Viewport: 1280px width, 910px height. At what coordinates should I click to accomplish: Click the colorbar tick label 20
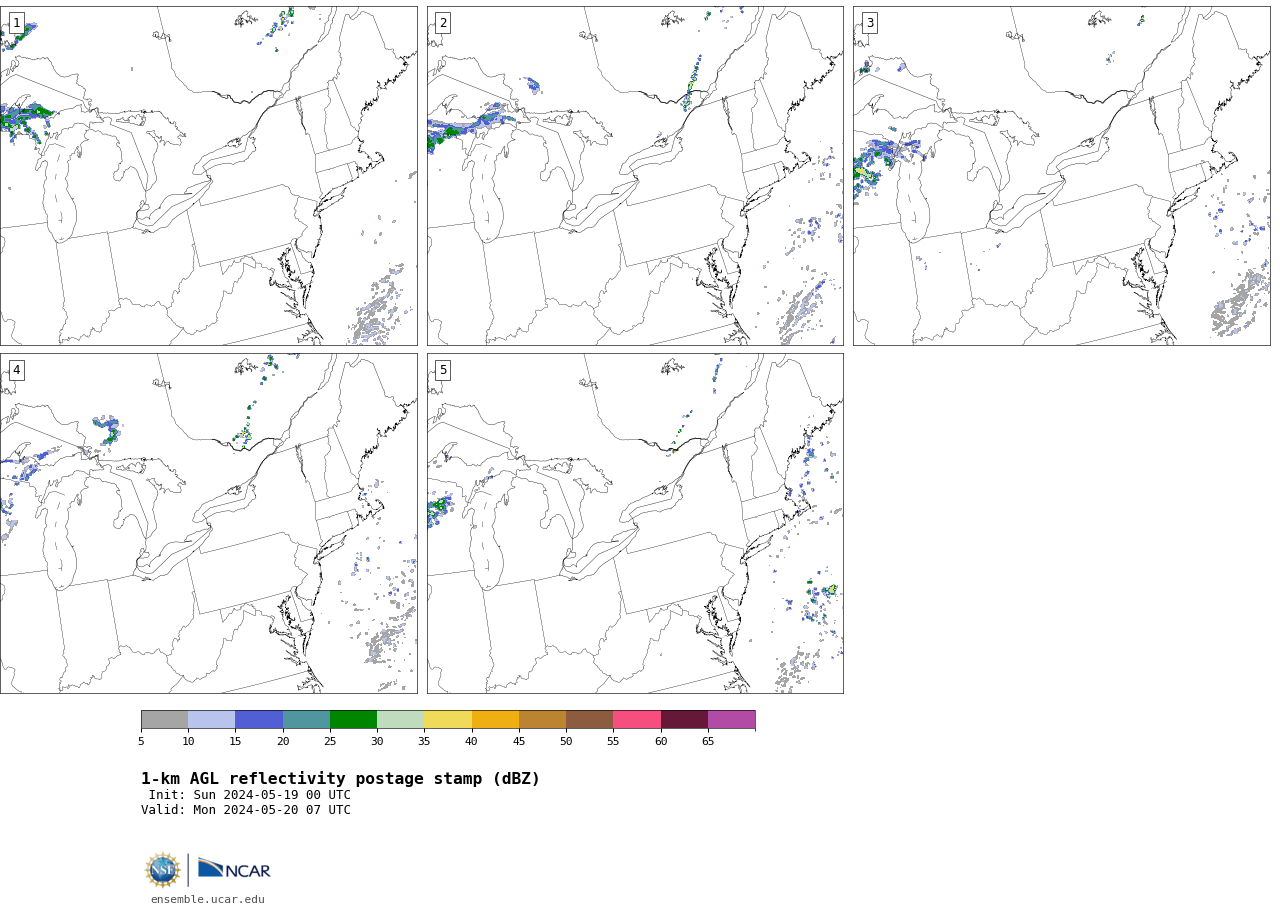pyautogui.click(x=283, y=741)
